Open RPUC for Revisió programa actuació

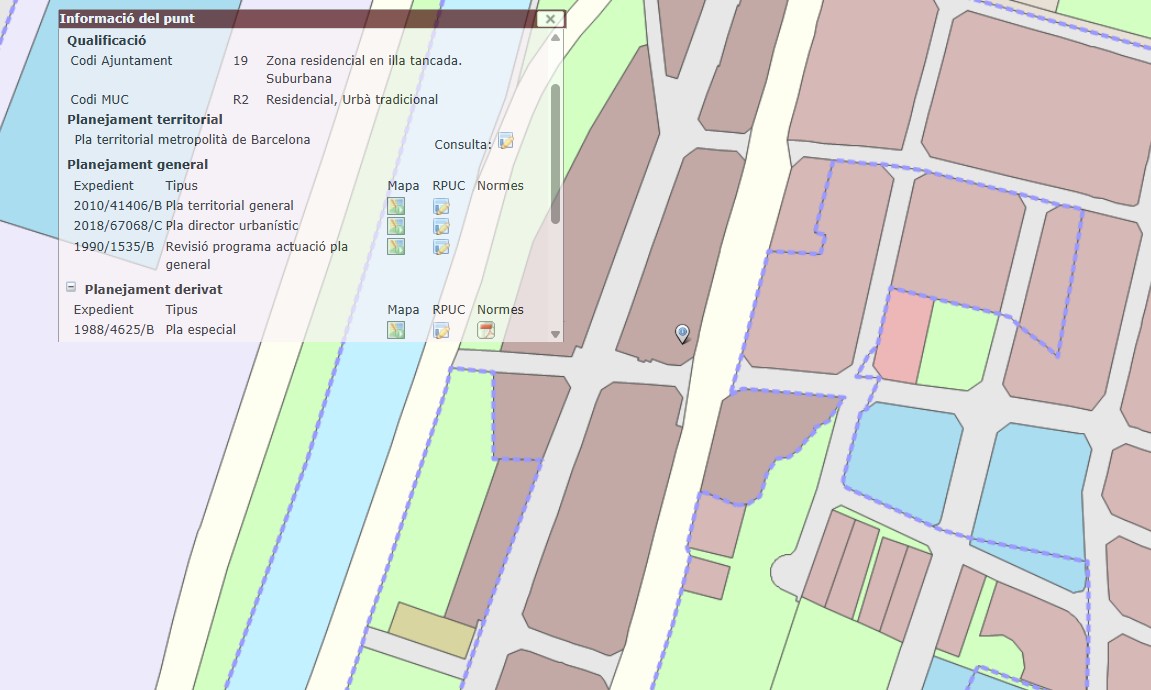tap(441, 246)
